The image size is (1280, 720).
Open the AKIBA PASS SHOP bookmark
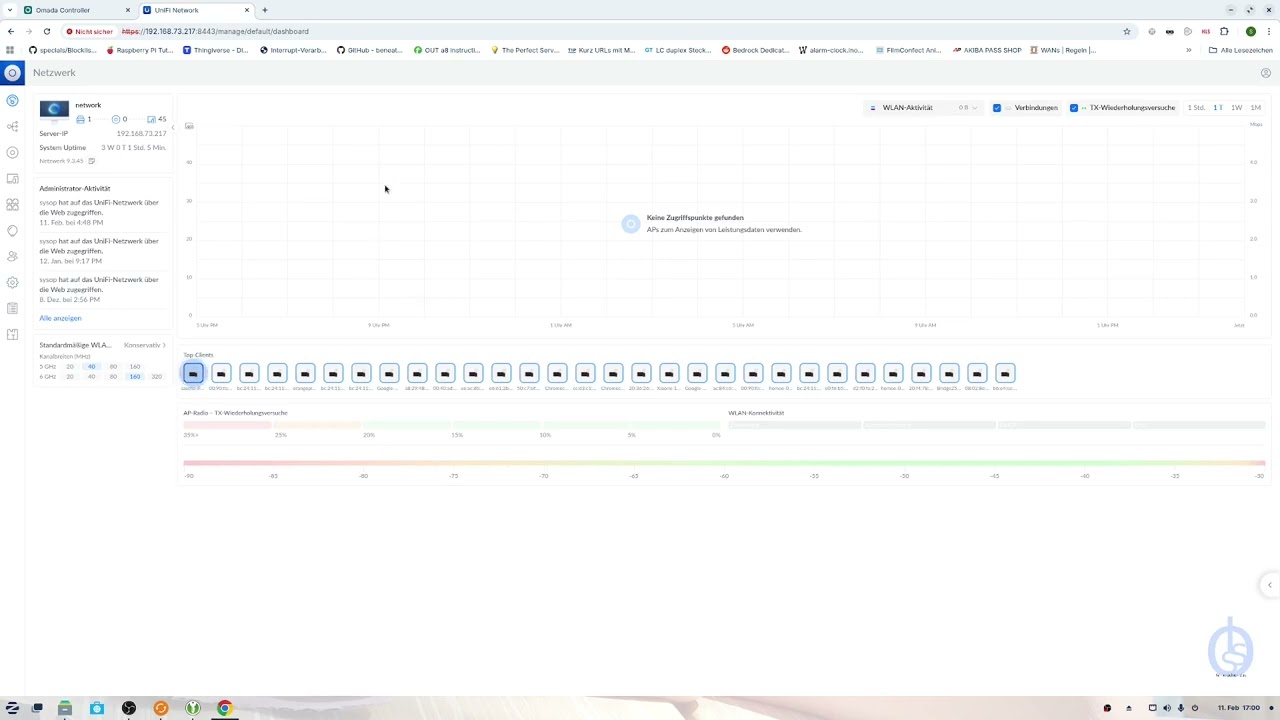[987, 50]
